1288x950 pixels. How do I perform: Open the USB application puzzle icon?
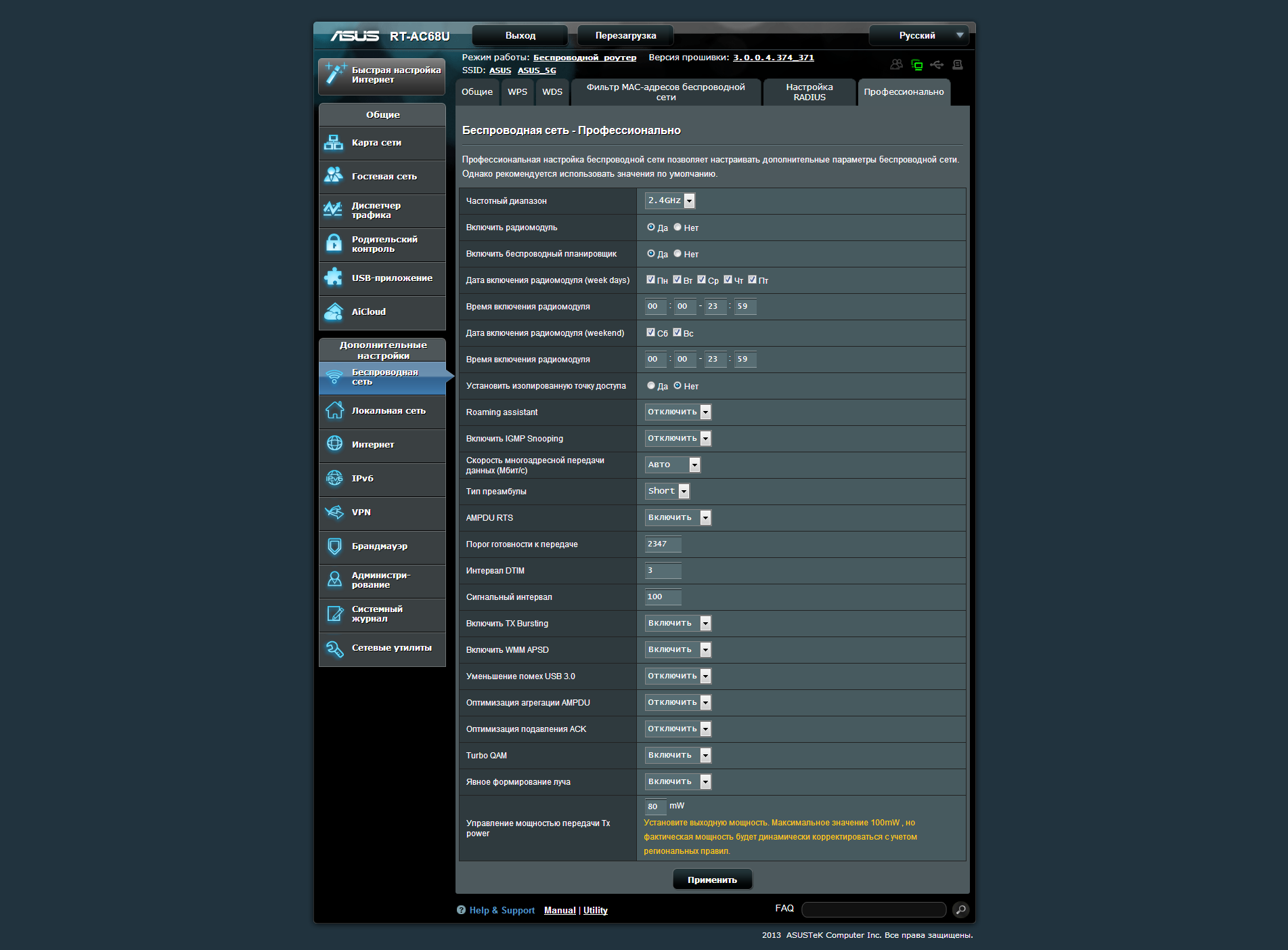coord(334,277)
